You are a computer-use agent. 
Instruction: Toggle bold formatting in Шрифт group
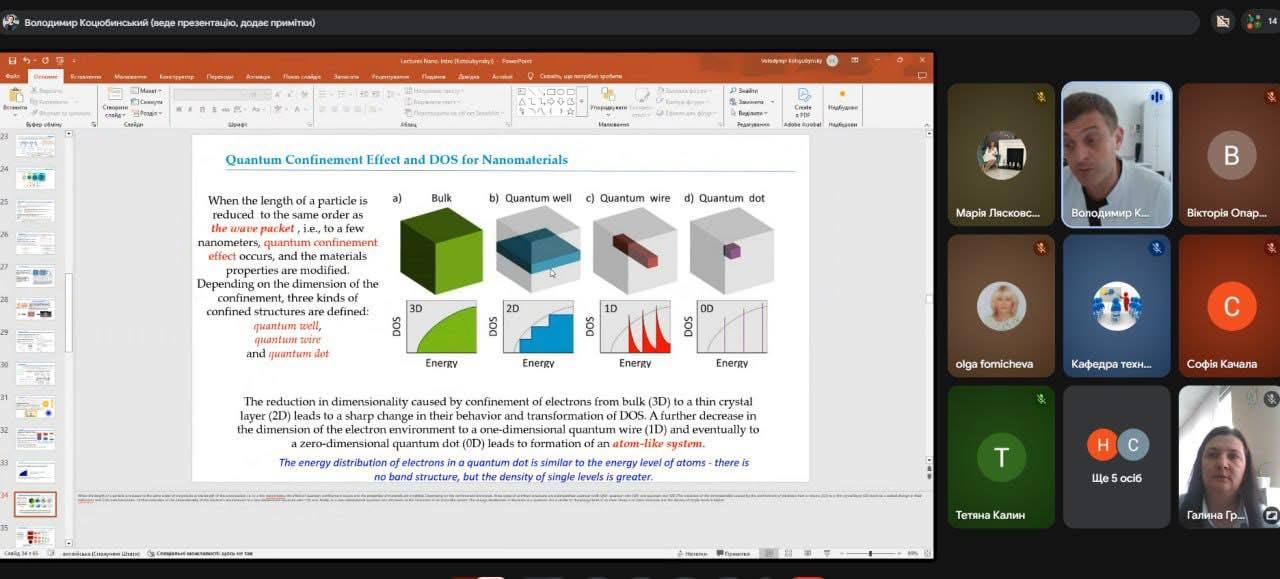click(178, 109)
